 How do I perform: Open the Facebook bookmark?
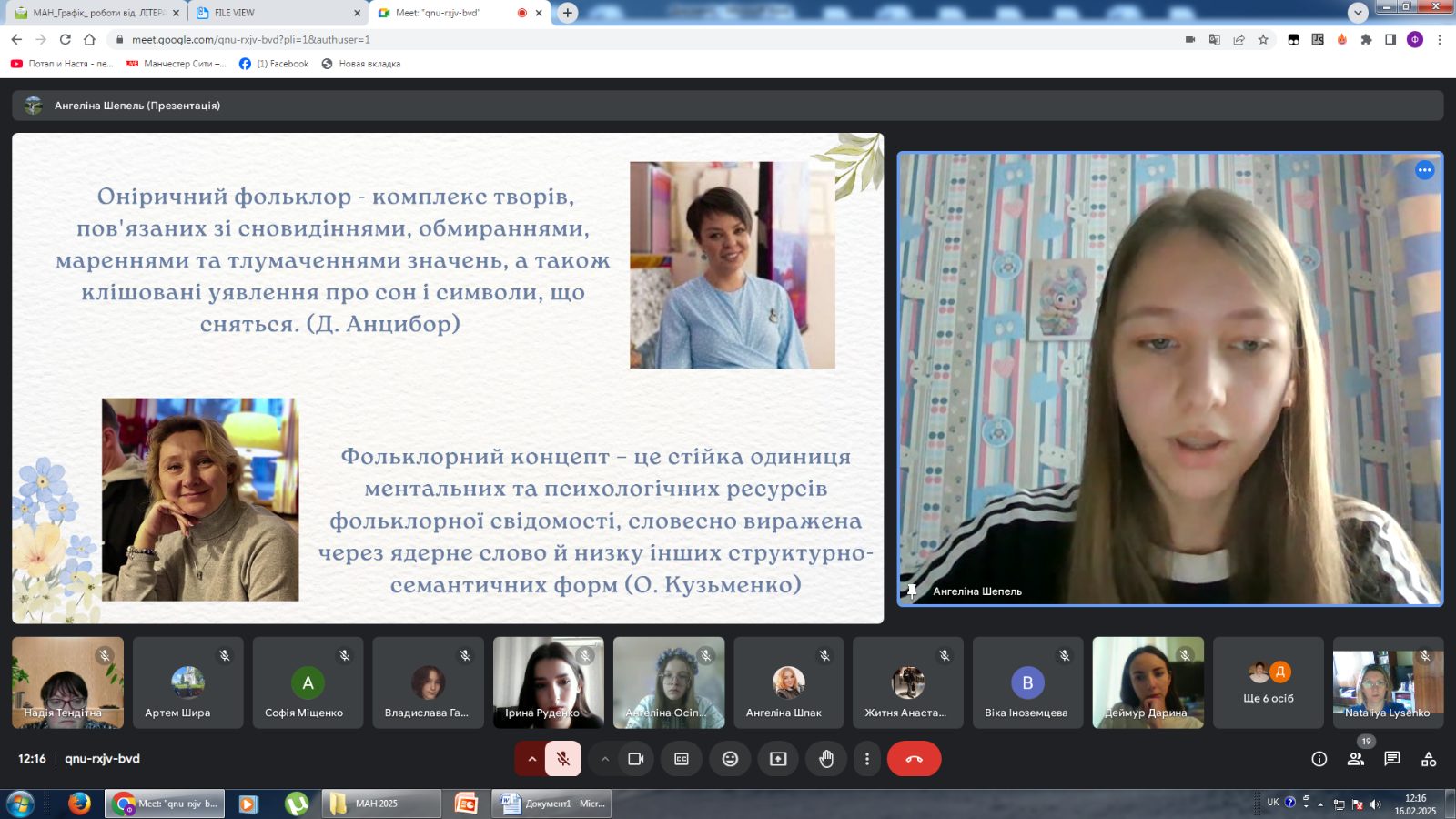[274, 64]
